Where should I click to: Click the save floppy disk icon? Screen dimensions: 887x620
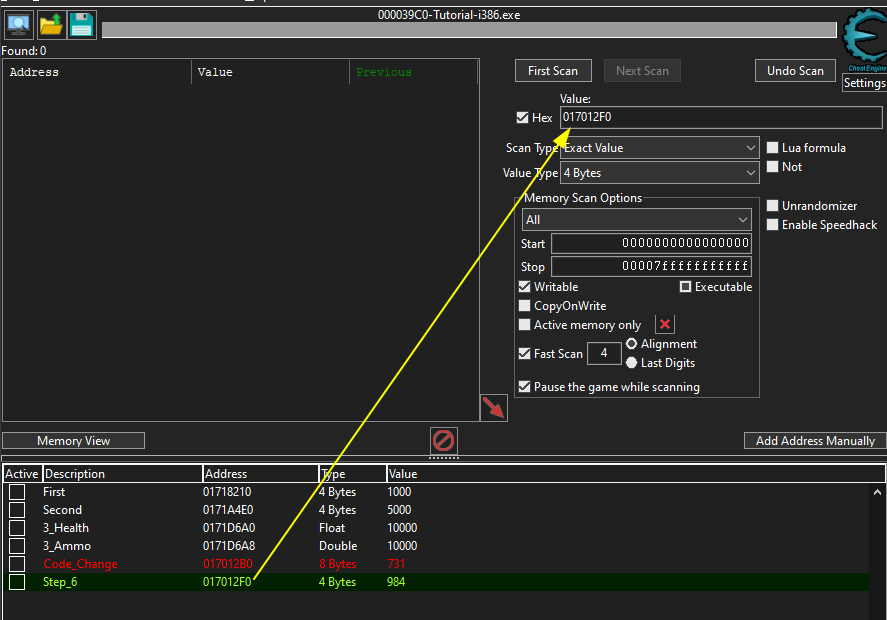click(82, 25)
